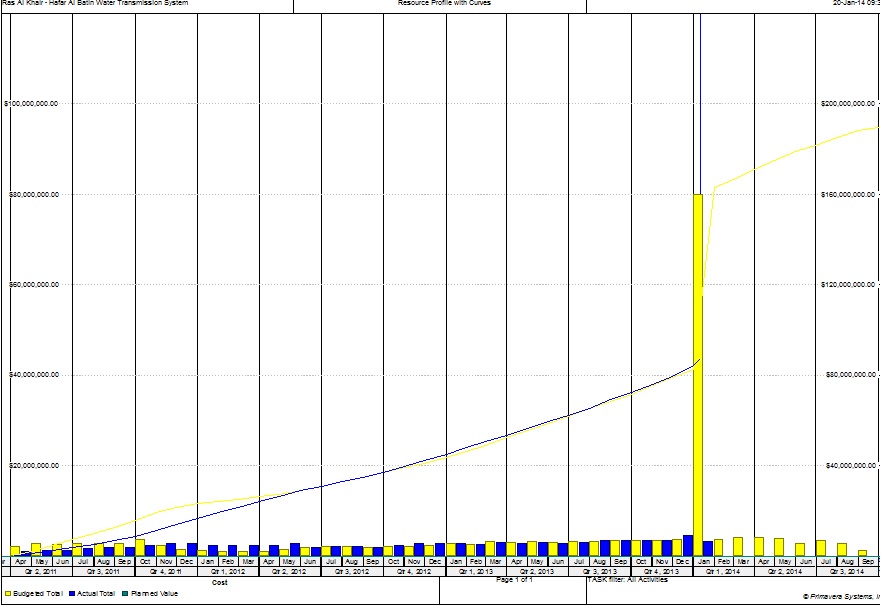
Task: Click the 'Qtr 4, 2012' timescale cell
Action: [x=415, y=571]
